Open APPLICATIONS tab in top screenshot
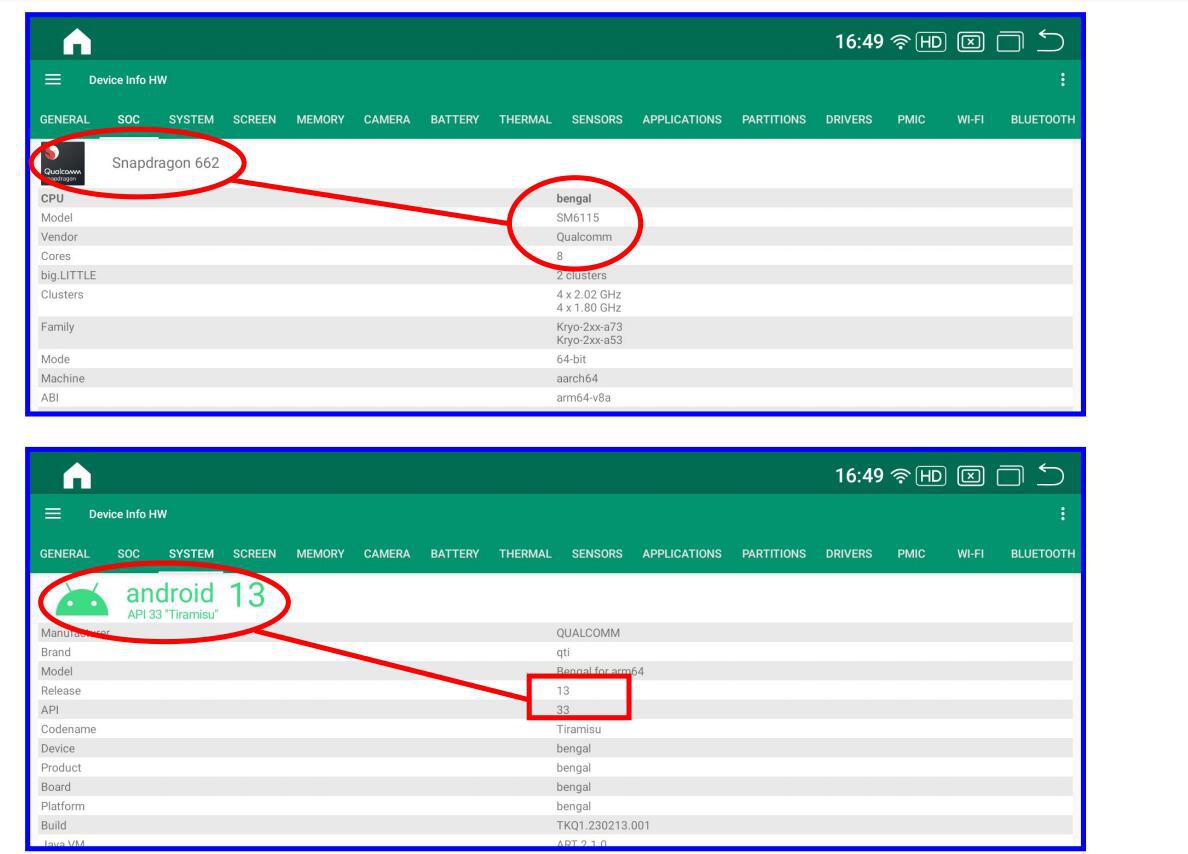This screenshot has height=854, width=1188. [682, 120]
